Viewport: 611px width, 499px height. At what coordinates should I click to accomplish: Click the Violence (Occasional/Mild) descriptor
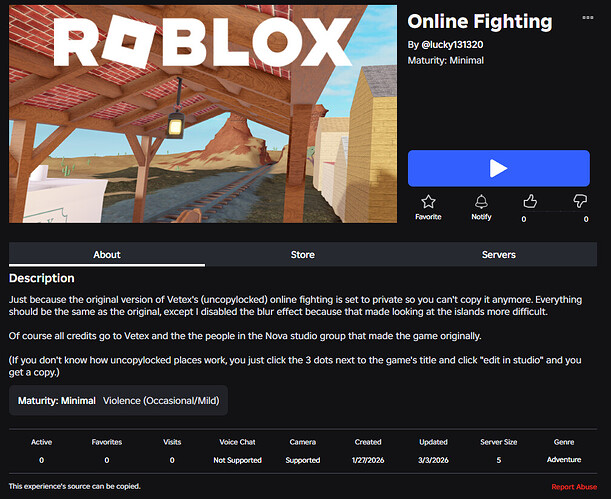pyautogui.click(x=161, y=400)
